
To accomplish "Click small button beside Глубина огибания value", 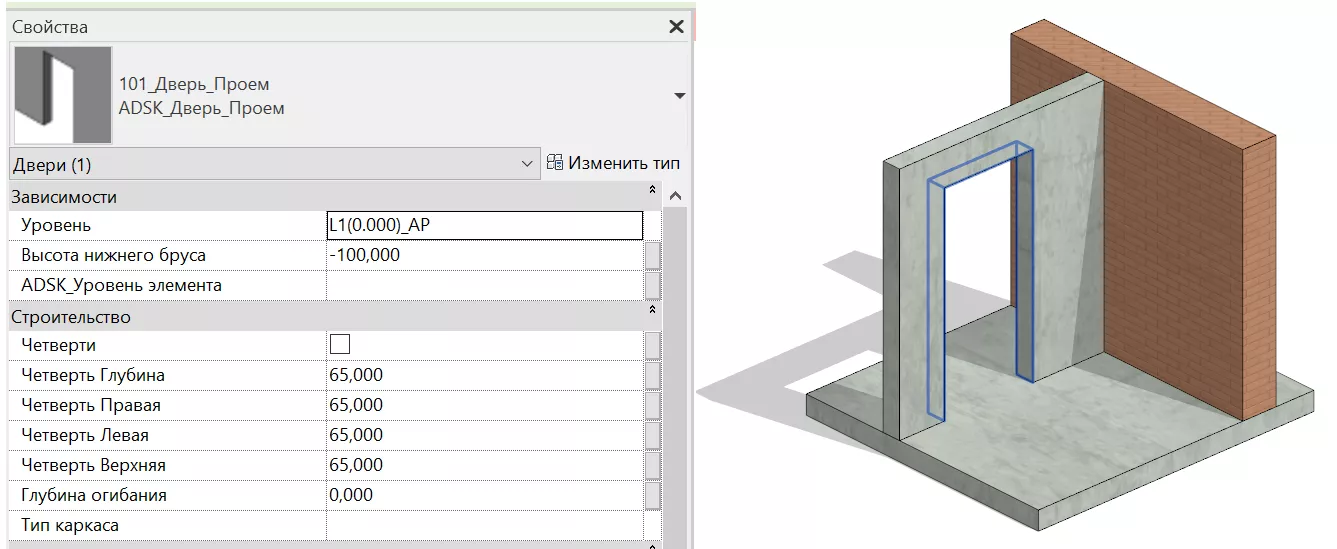I will tap(652, 496).
